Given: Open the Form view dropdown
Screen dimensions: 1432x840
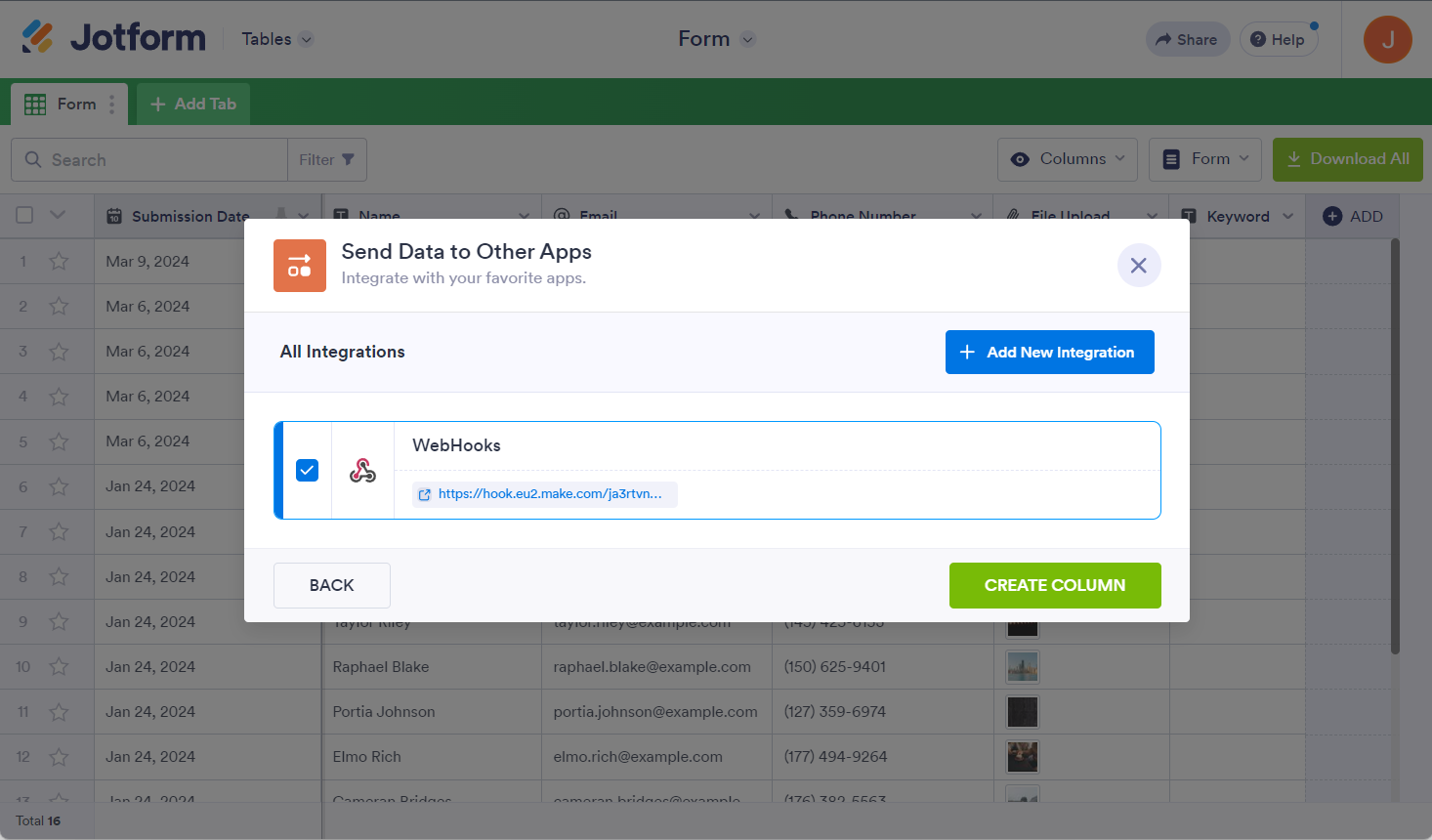Looking at the screenshot, I should click(x=1205, y=159).
